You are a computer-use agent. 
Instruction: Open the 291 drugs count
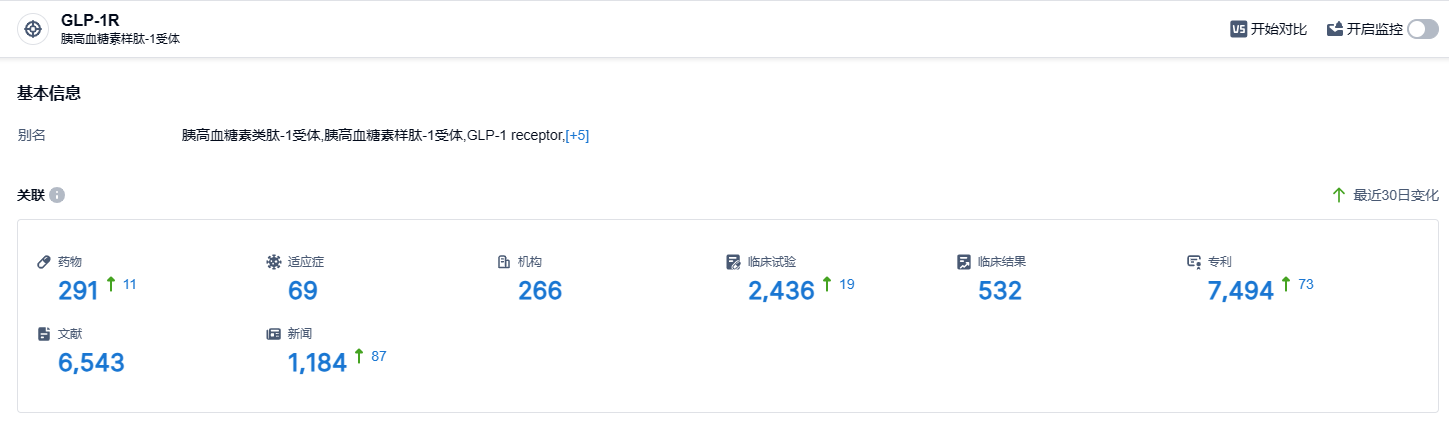click(x=79, y=291)
